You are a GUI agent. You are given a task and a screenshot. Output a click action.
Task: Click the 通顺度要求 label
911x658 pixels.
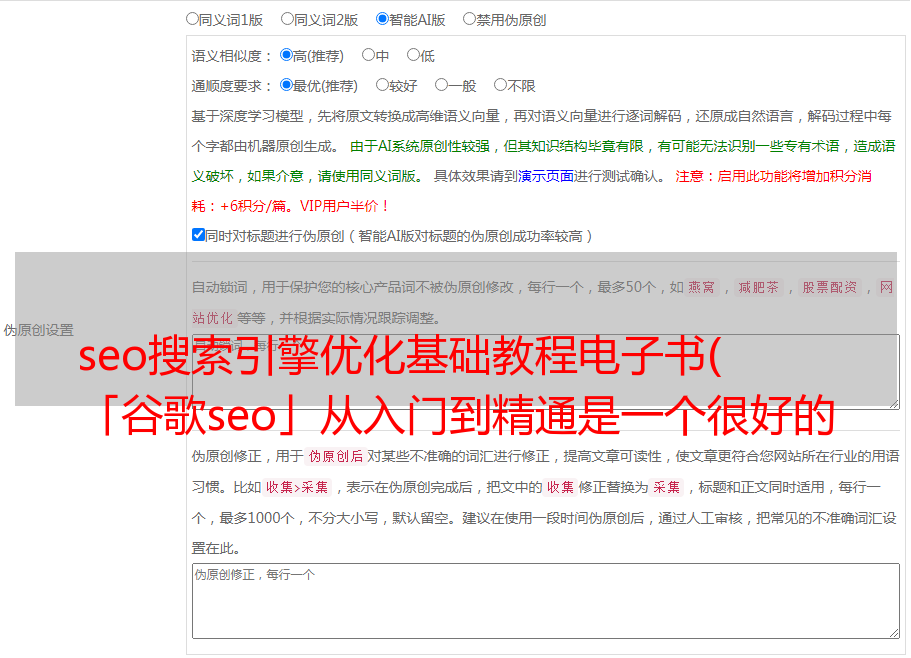pos(231,86)
